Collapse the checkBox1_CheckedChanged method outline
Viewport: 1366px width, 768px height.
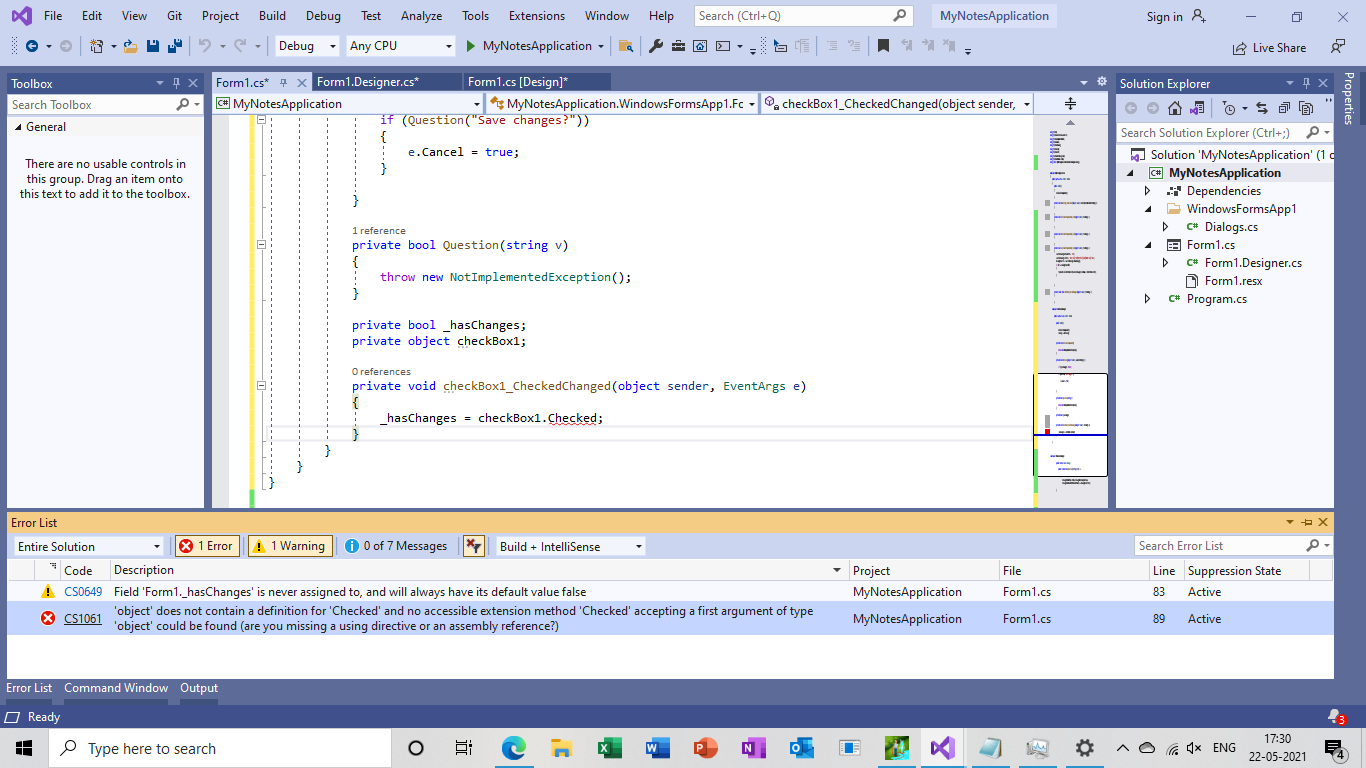coord(261,386)
